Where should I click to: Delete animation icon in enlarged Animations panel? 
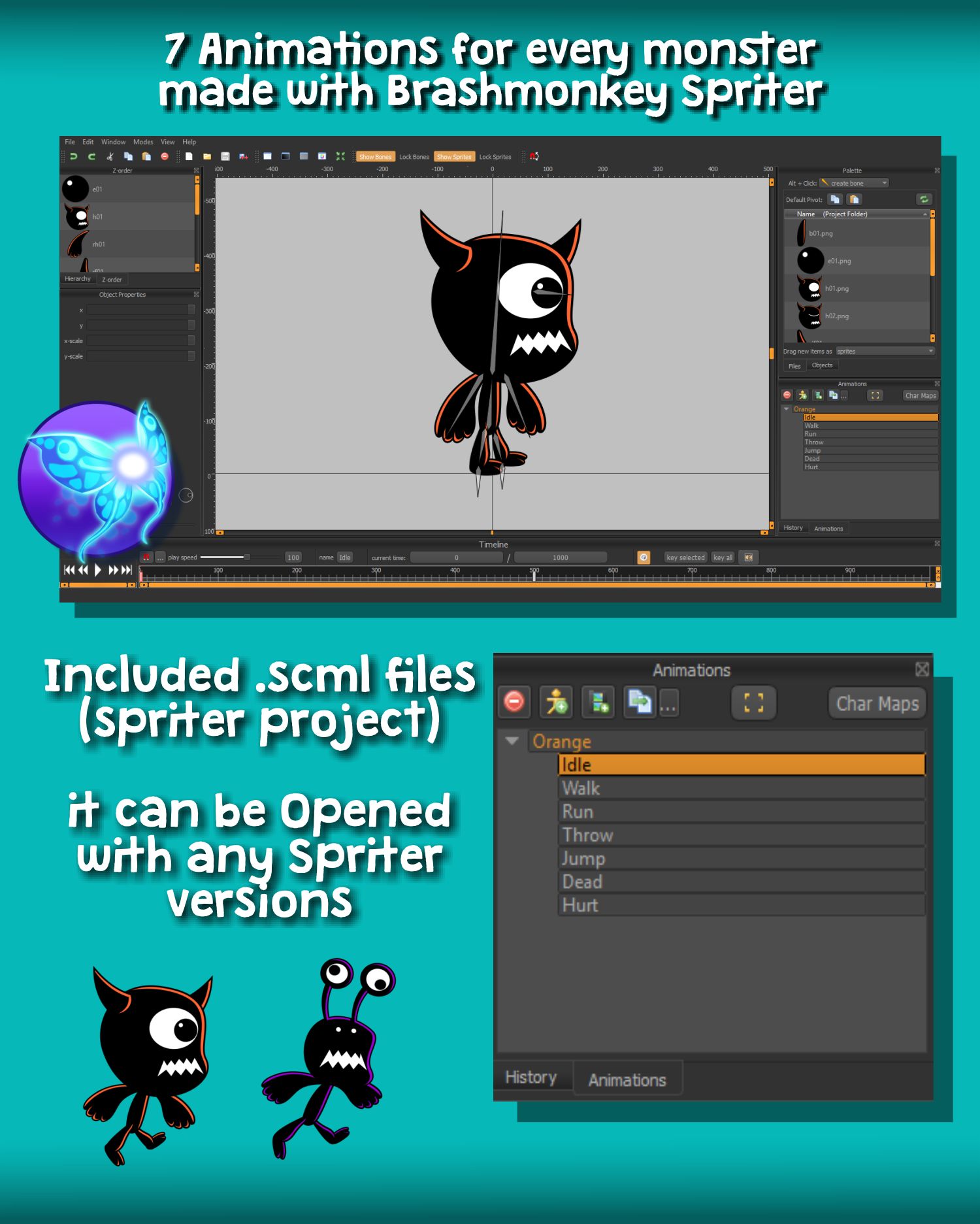[x=514, y=703]
